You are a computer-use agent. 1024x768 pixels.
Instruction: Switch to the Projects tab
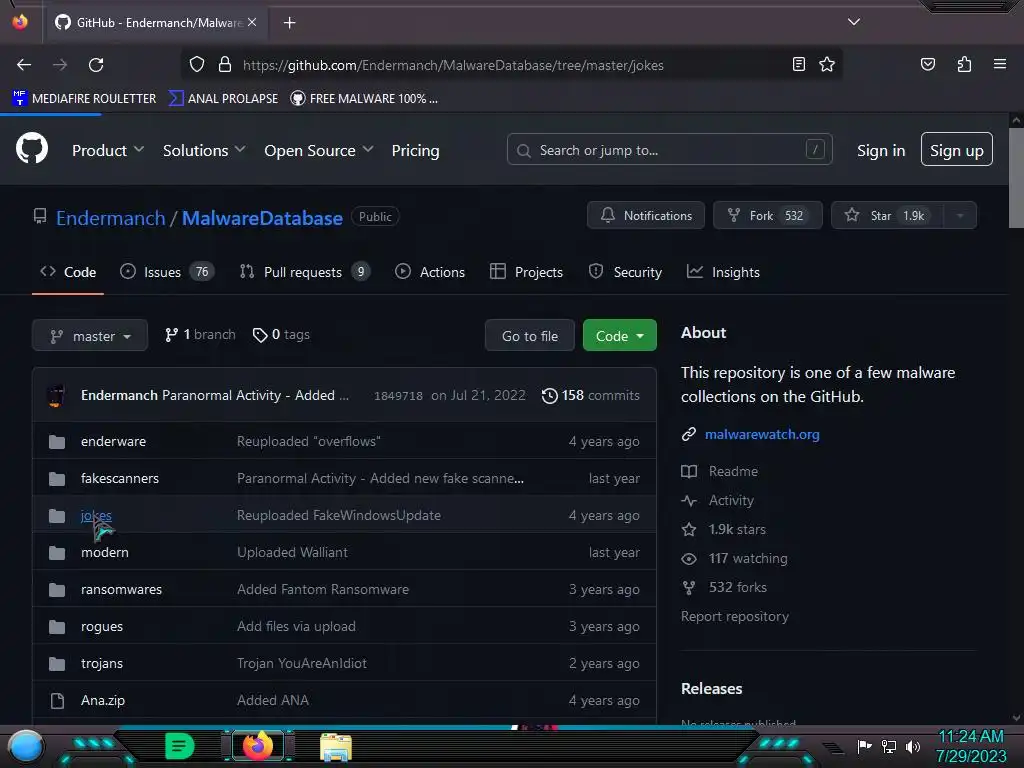click(526, 272)
